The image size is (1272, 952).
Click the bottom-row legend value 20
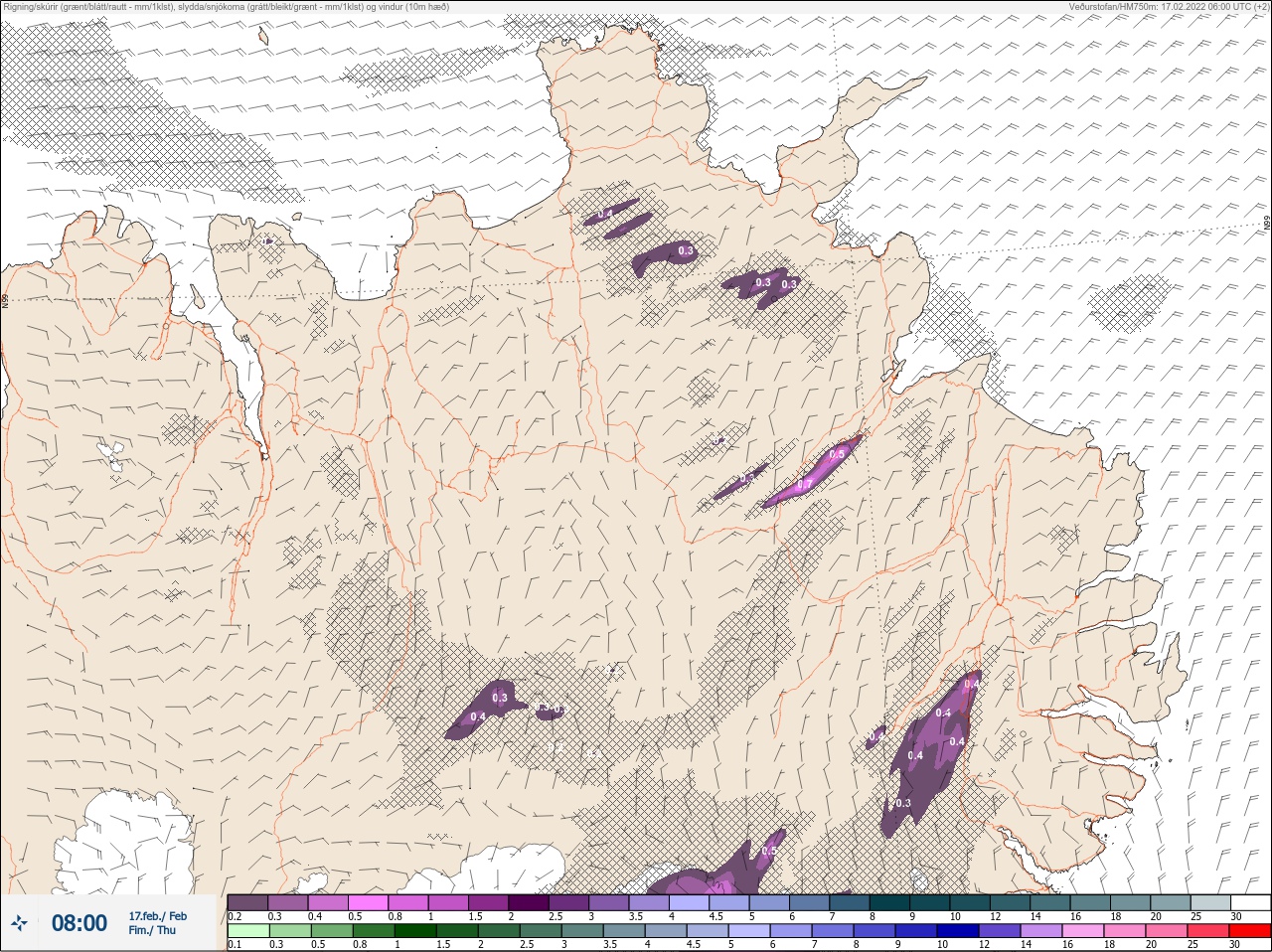1151,944
